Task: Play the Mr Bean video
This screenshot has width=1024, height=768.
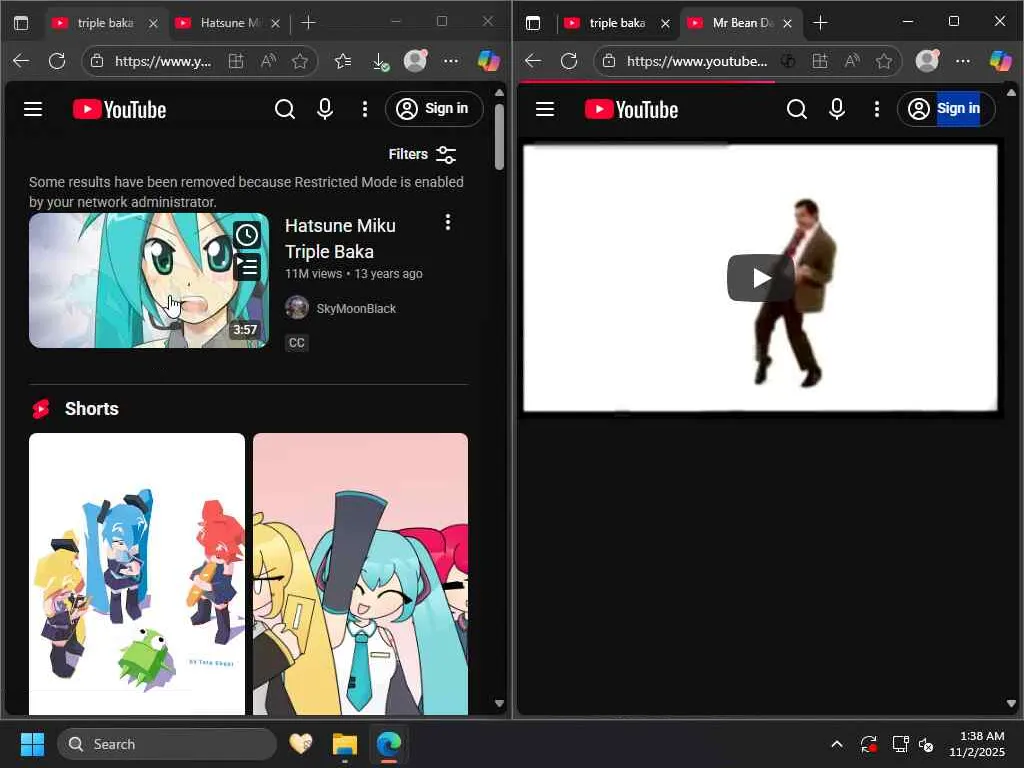Action: pos(760,278)
